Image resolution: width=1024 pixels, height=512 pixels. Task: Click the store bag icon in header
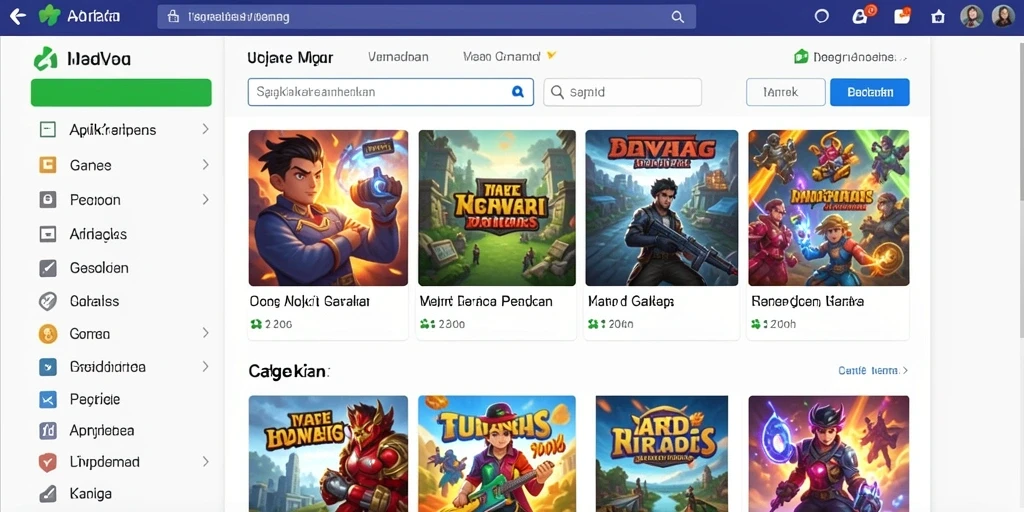pyautogui.click(x=938, y=16)
